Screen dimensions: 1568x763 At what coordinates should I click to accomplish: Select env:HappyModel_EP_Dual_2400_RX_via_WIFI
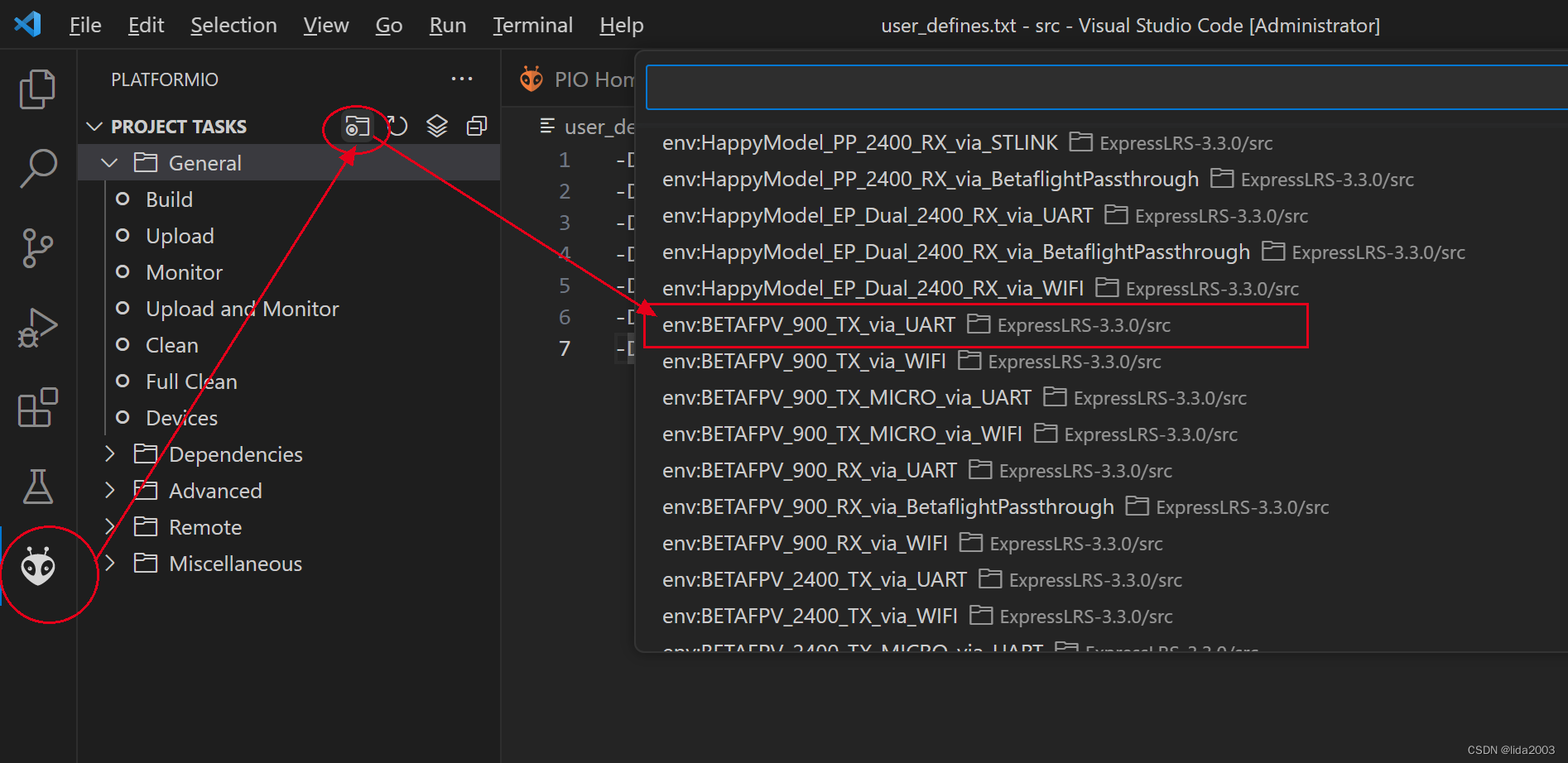tap(1102, 289)
